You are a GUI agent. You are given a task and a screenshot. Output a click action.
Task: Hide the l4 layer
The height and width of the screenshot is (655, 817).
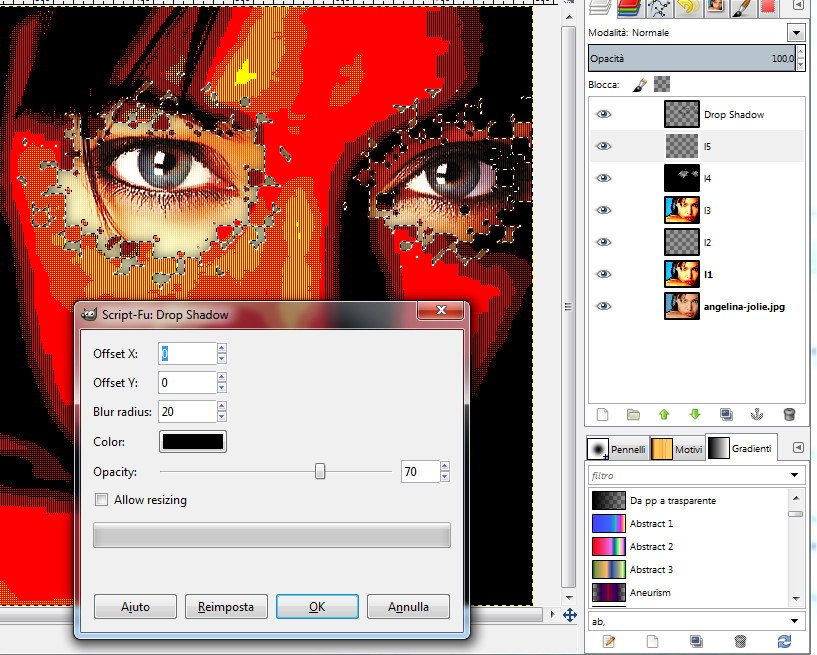click(x=603, y=178)
